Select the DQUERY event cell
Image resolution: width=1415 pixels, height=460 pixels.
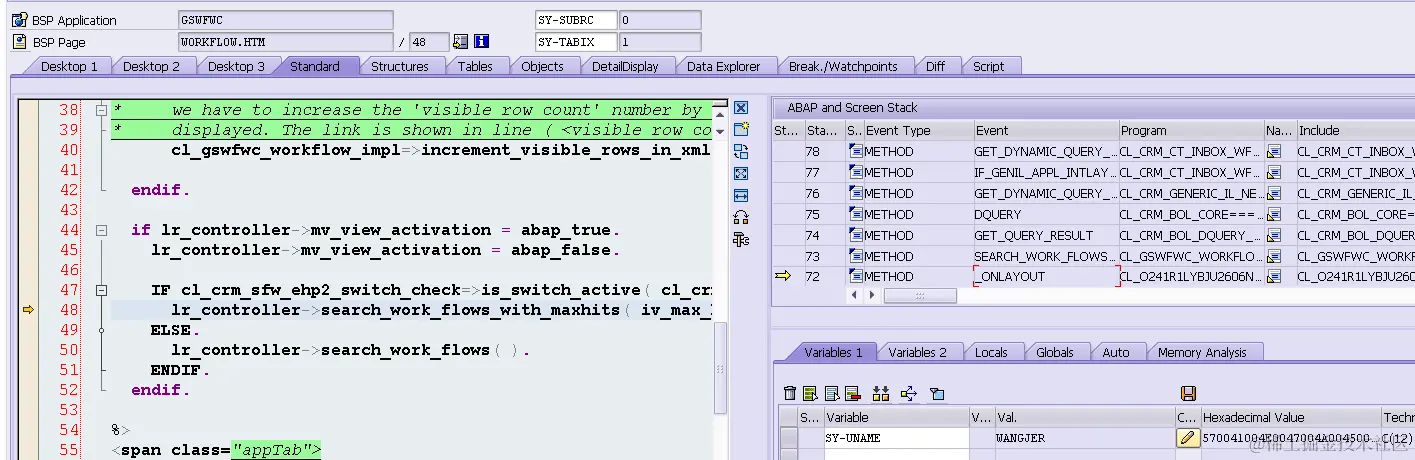[x=1046, y=214]
